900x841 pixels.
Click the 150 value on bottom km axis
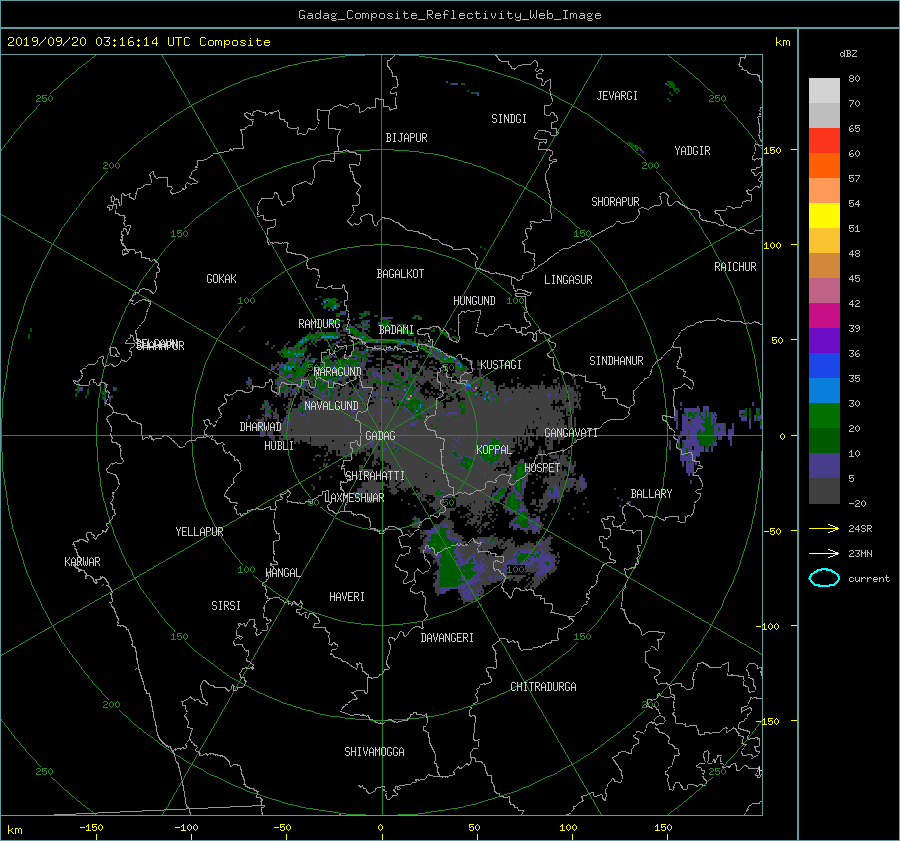[663, 828]
